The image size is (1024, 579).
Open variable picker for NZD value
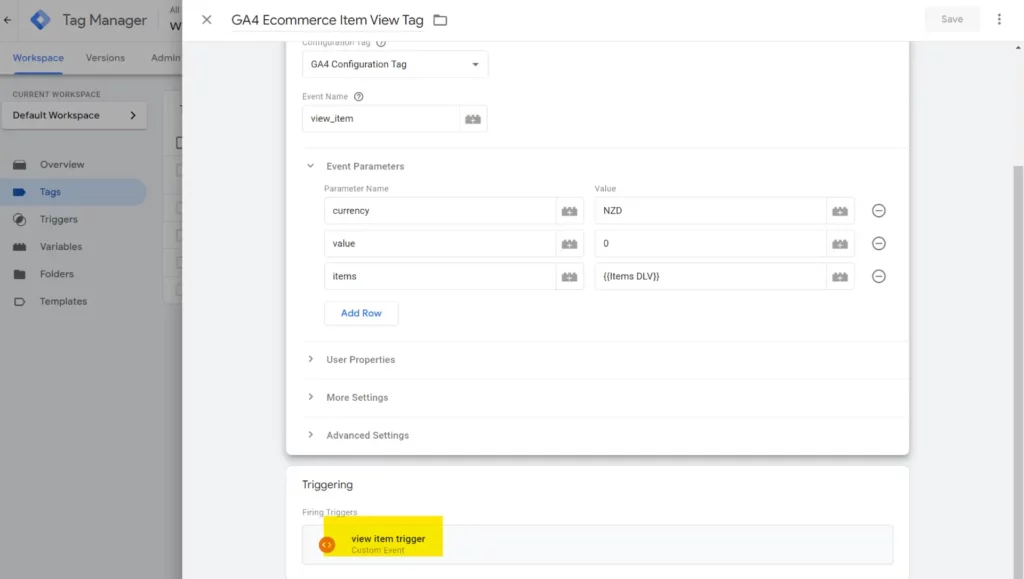click(840, 211)
